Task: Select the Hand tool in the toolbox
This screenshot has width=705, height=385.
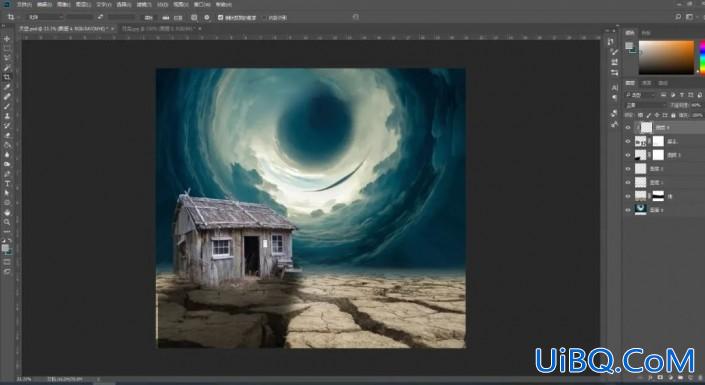Action: coord(7,212)
